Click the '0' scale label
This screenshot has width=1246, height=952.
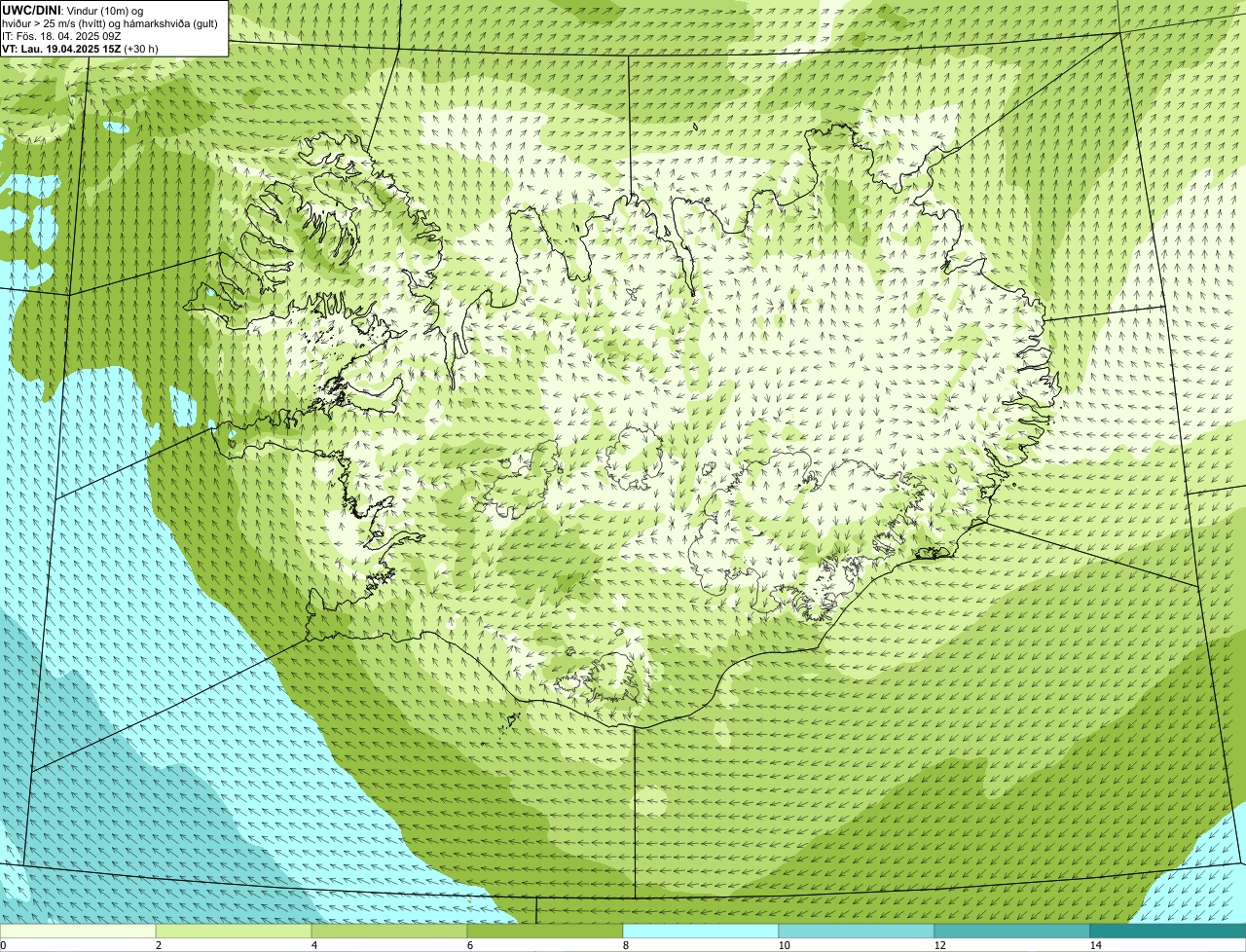(3, 945)
